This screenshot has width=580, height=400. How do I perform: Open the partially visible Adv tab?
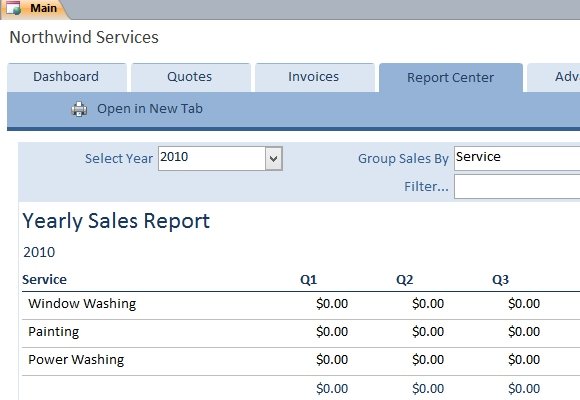[x=554, y=77]
